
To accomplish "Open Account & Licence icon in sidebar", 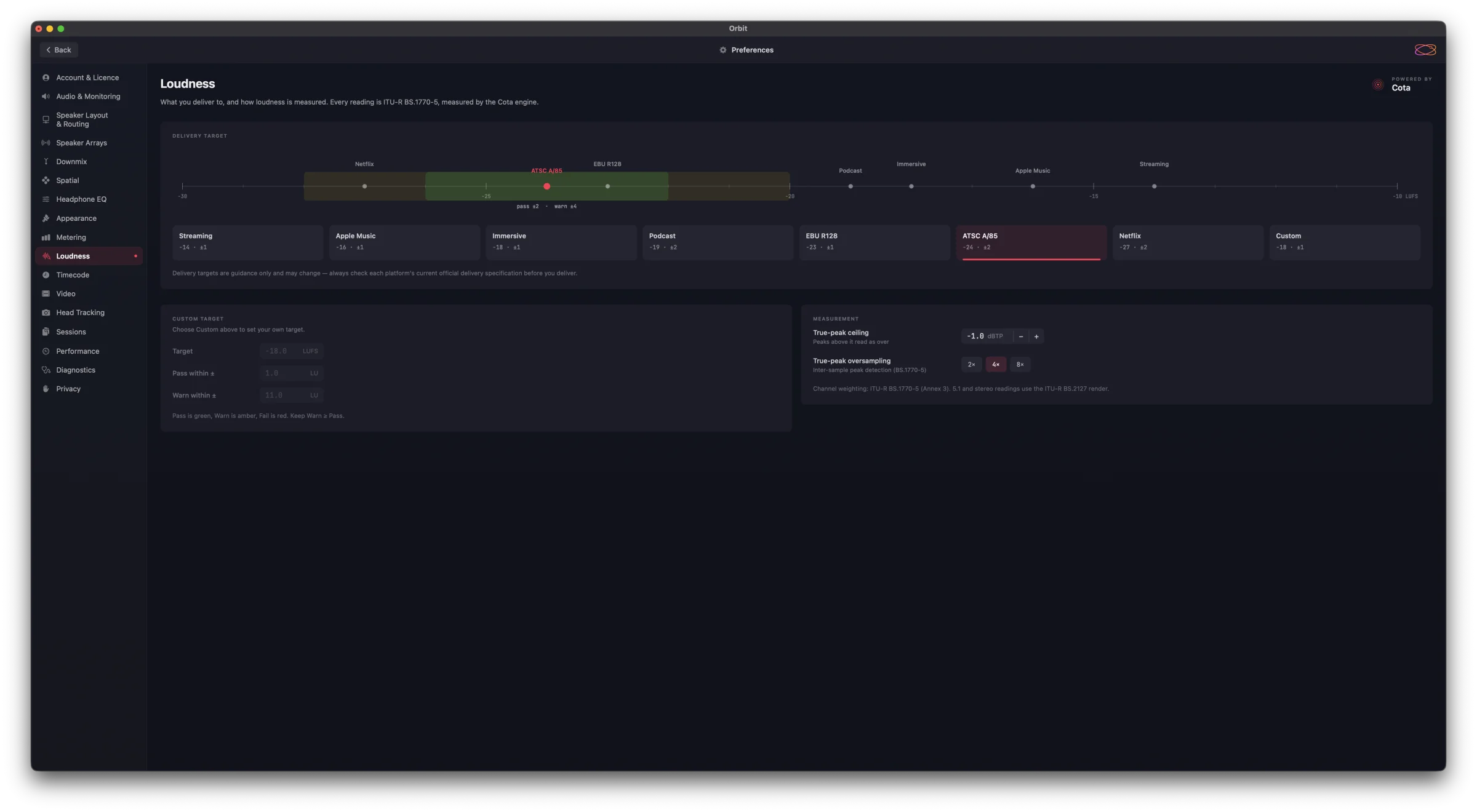I will pyautogui.click(x=46, y=78).
